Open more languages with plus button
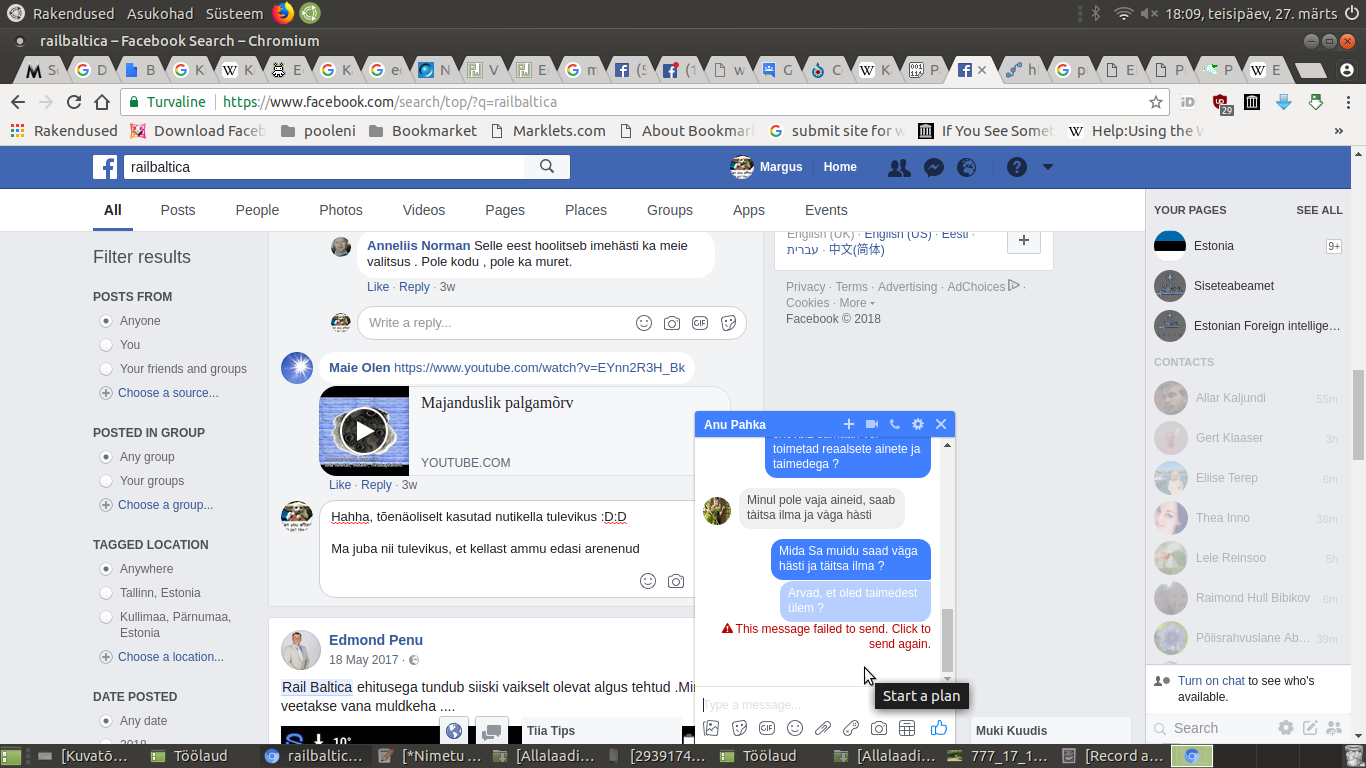The width and height of the screenshot is (1366, 768). point(1023,241)
